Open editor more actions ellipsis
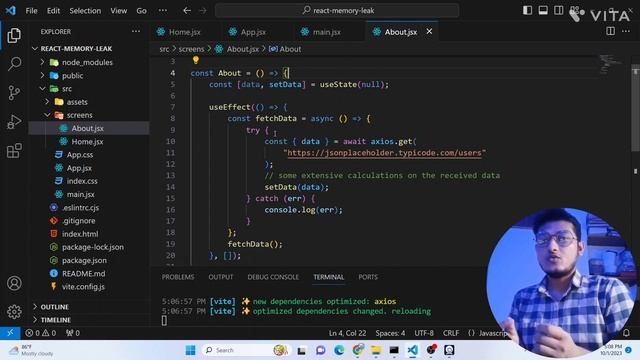This screenshot has height=360, width=640. 626,31
